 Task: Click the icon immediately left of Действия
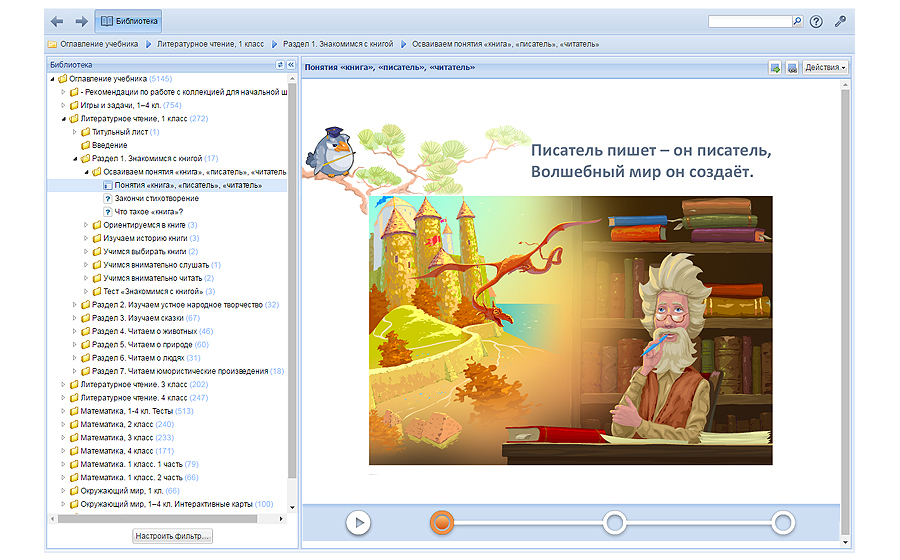click(x=791, y=67)
